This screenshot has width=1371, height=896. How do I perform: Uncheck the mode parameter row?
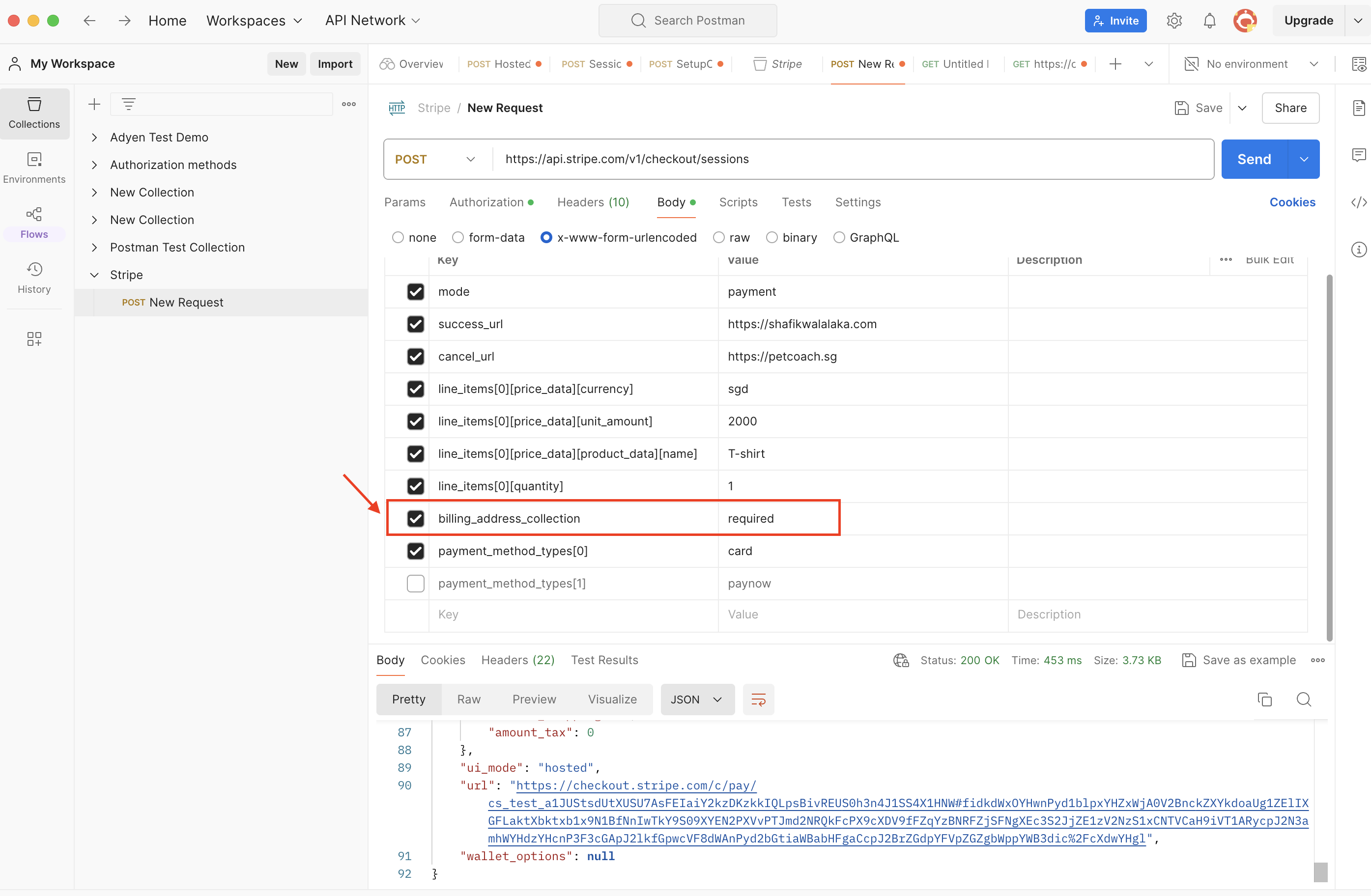click(415, 291)
